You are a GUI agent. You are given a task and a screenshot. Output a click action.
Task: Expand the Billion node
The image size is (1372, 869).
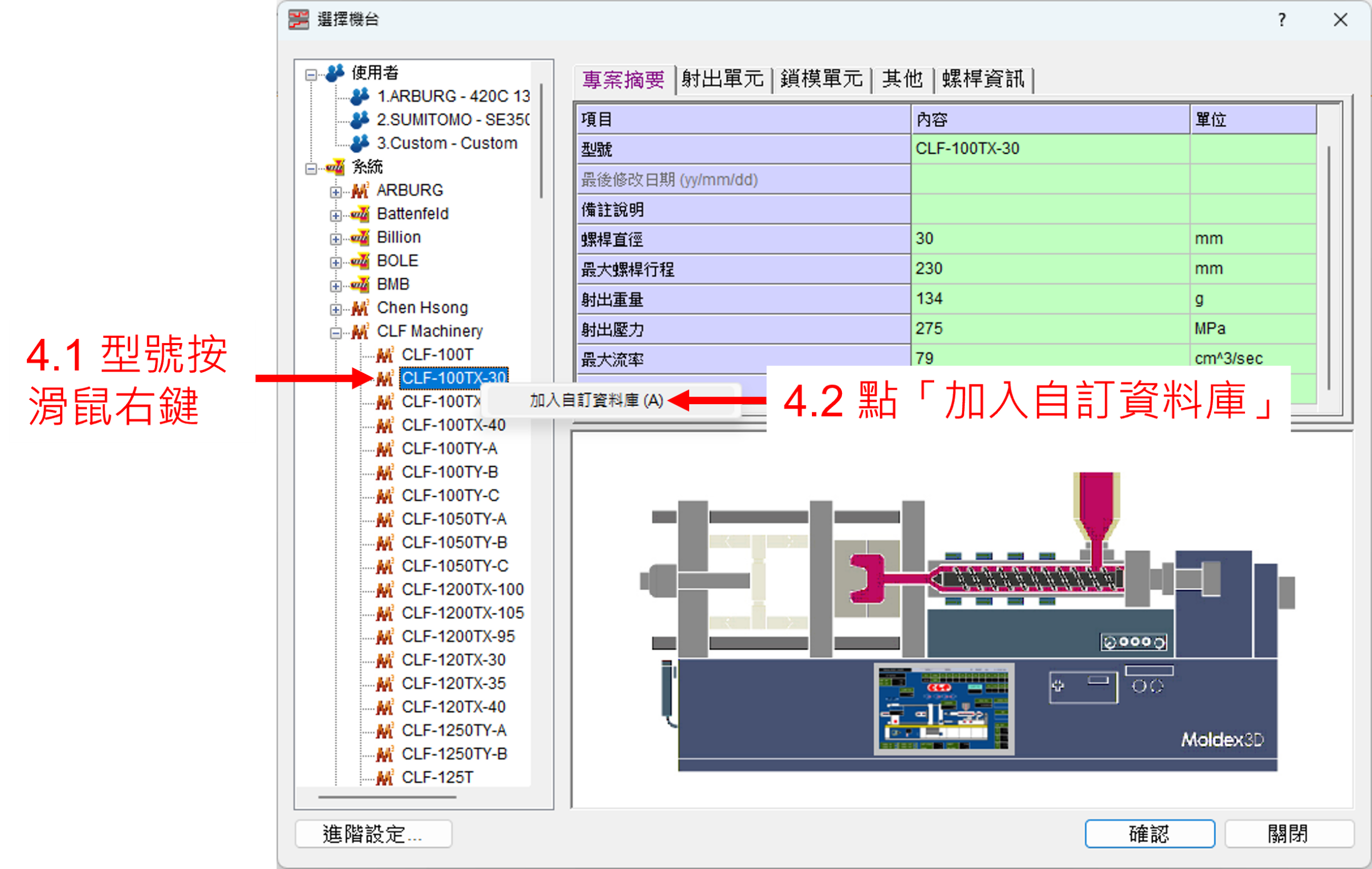(336, 239)
